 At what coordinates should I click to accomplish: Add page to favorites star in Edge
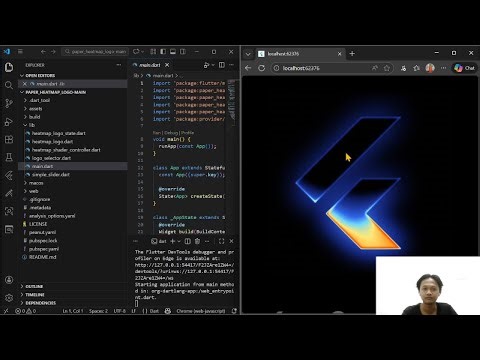coord(387,68)
